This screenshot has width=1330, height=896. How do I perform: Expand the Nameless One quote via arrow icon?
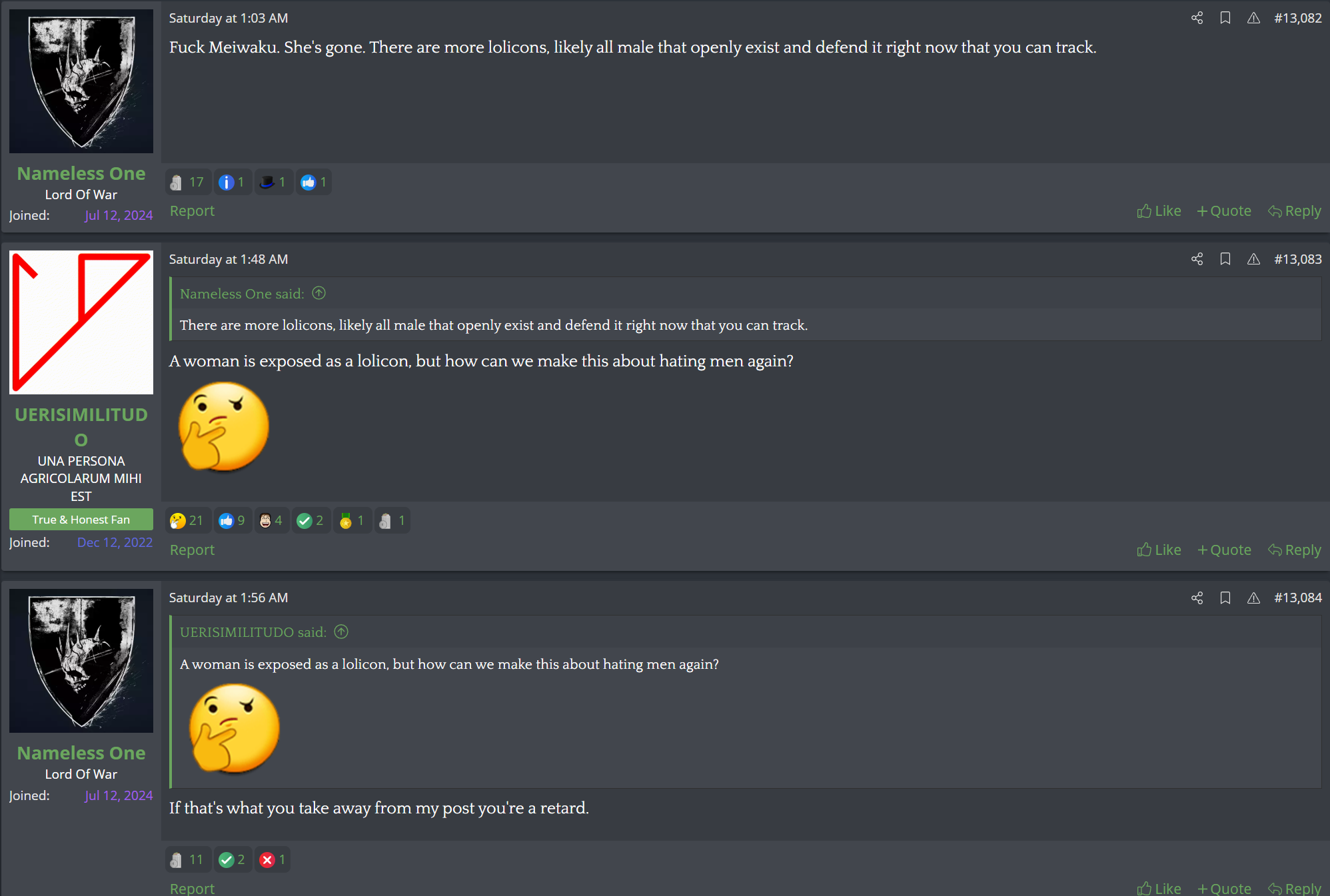click(x=319, y=293)
